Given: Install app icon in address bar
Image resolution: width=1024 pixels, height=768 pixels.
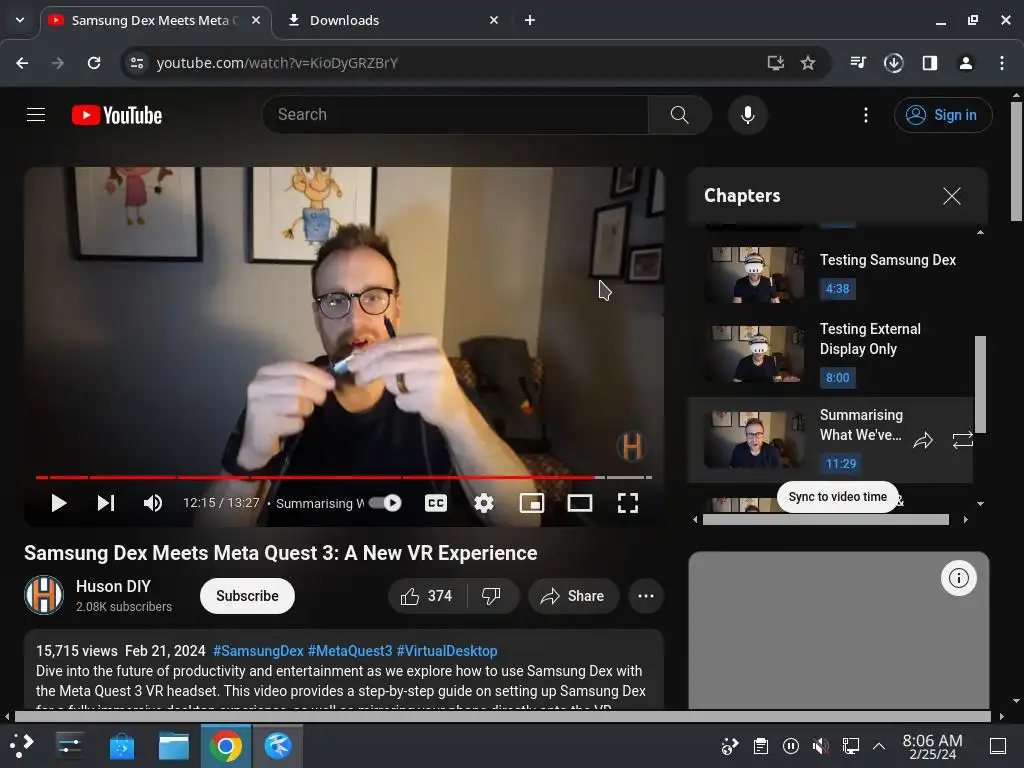Looking at the screenshot, I should coord(775,63).
